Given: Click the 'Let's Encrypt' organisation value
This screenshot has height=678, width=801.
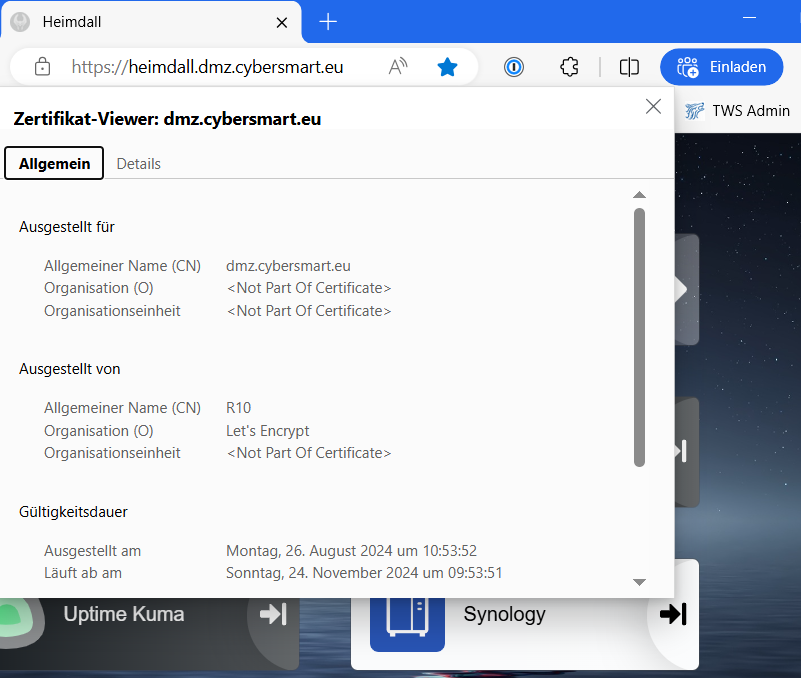Looking at the screenshot, I should [268, 431].
